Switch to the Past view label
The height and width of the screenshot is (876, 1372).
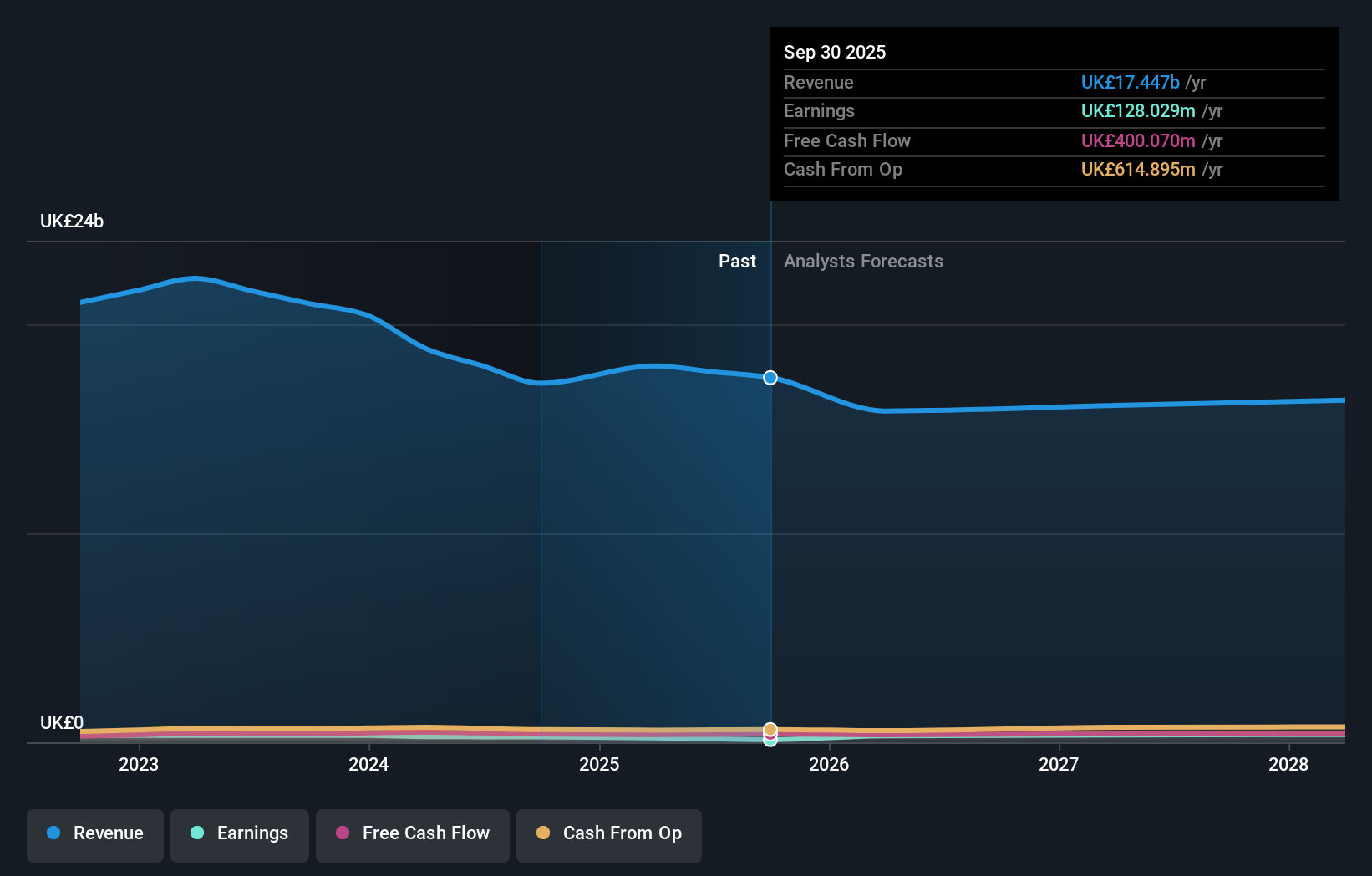point(737,261)
